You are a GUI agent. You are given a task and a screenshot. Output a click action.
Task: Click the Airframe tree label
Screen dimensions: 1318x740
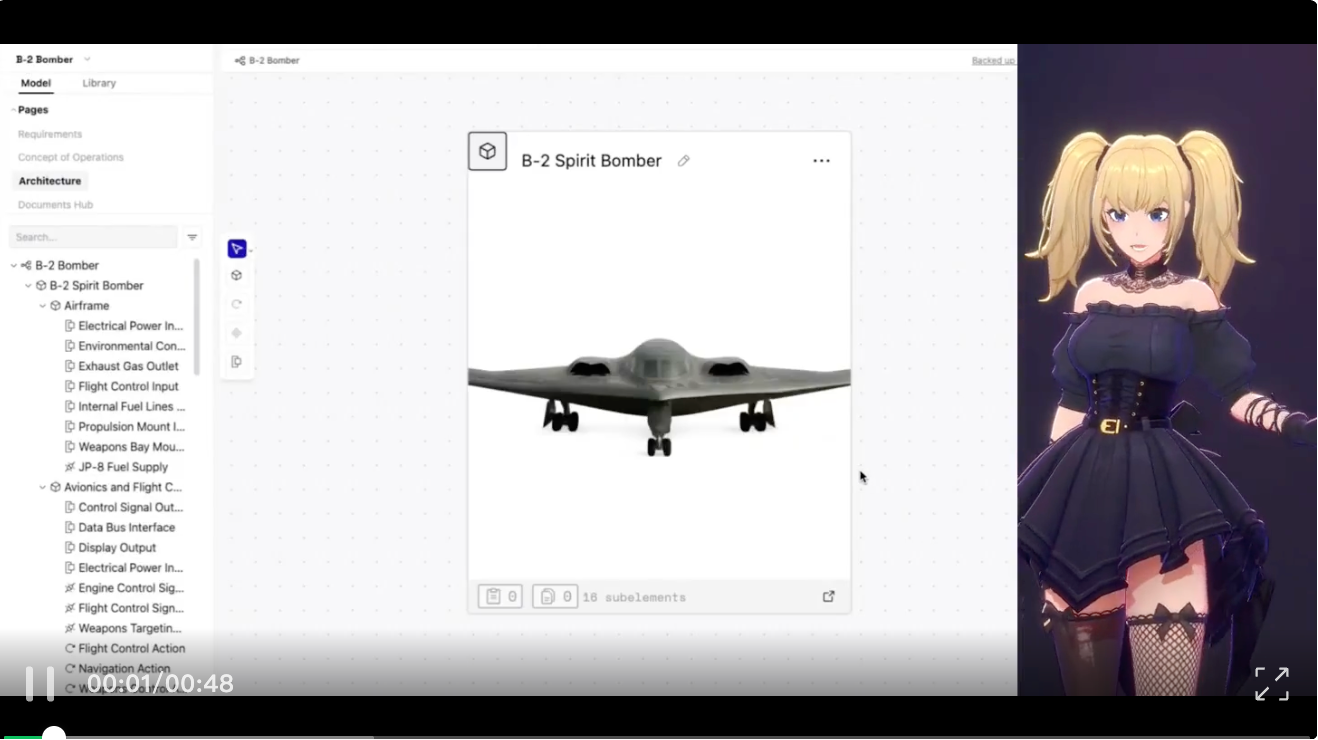pos(87,306)
